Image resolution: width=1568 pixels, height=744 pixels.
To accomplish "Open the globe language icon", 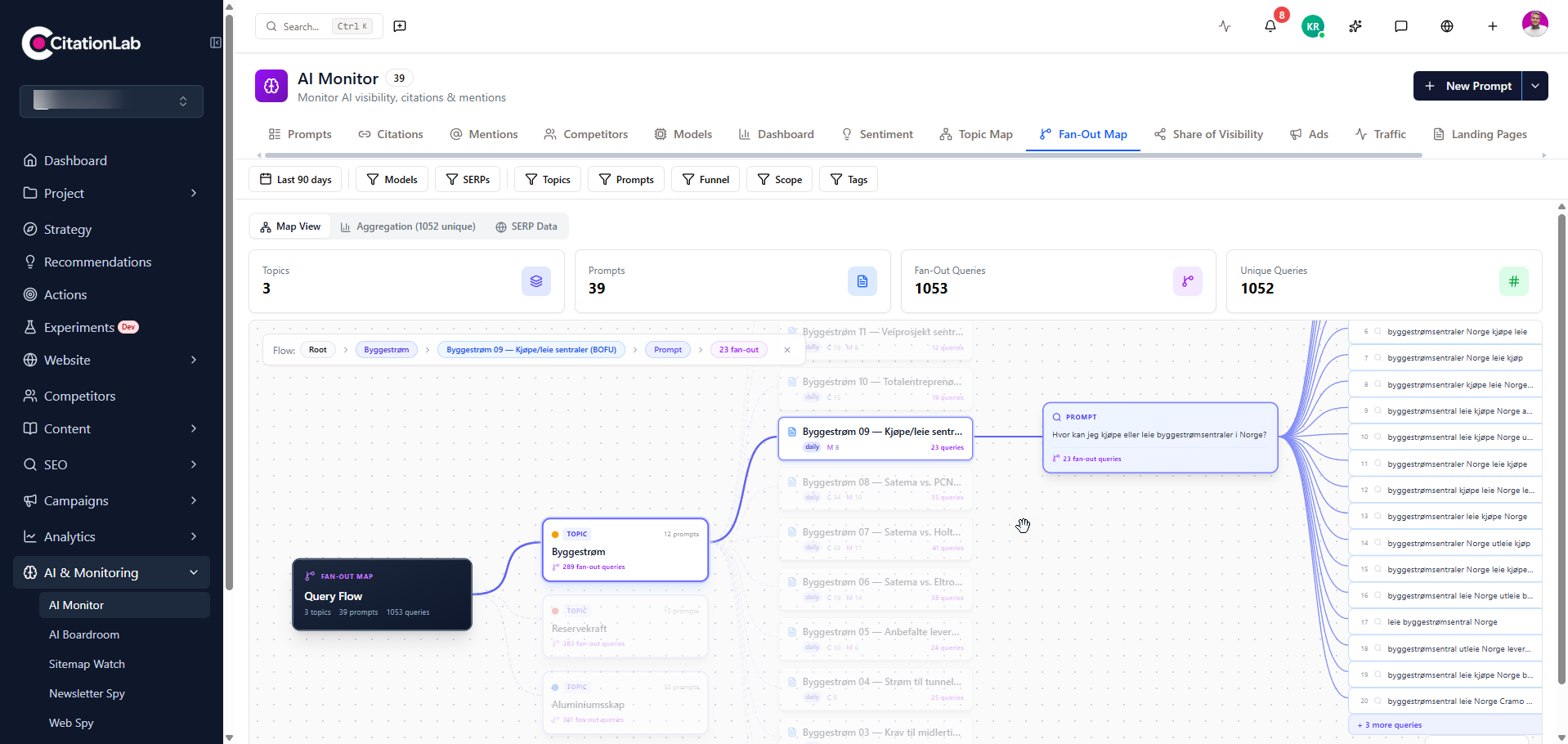I will pos(1447,26).
